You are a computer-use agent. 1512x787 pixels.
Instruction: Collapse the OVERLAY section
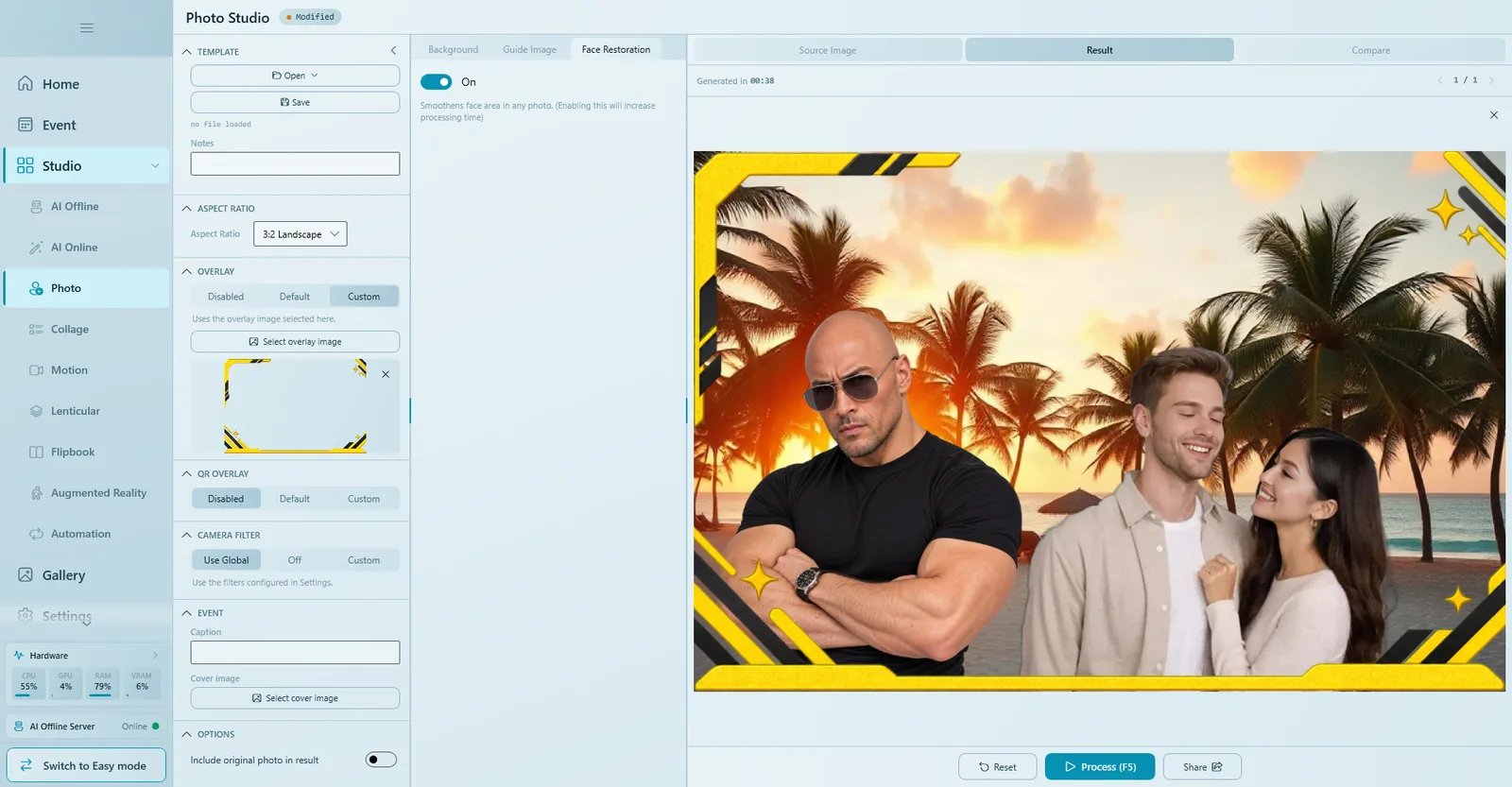[187, 272]
